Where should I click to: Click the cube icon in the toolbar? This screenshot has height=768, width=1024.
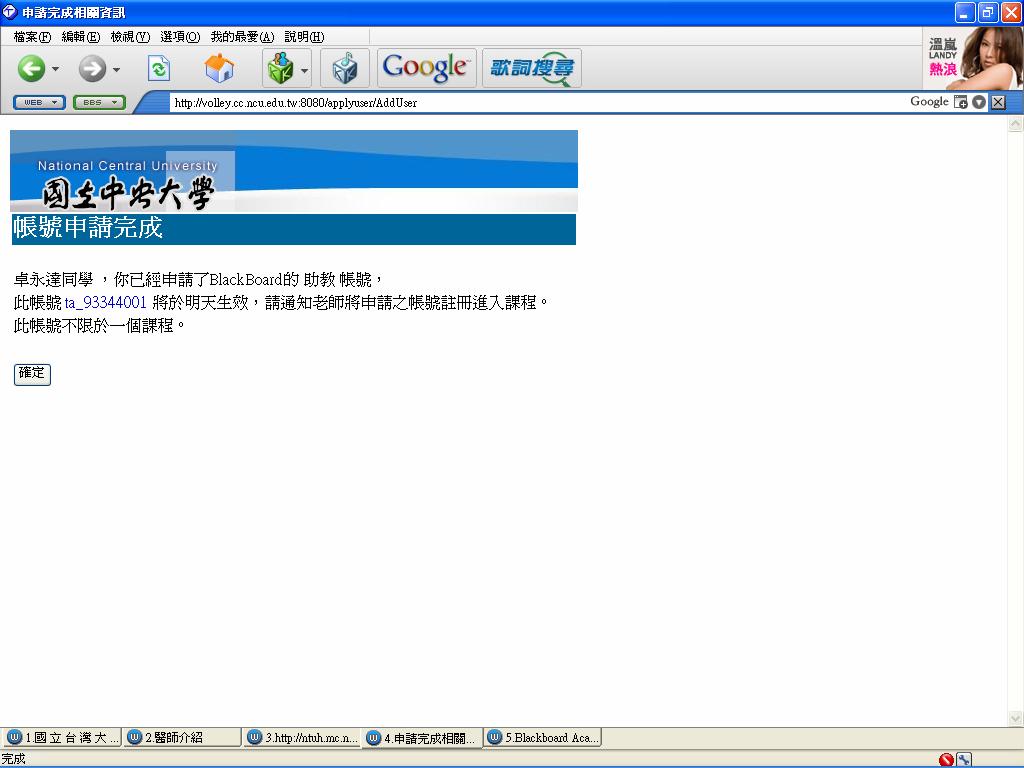coord(345,68)
